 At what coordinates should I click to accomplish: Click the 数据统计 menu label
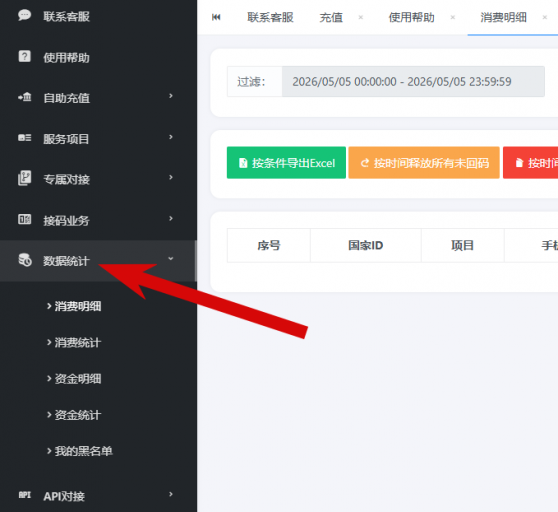tap(66, 261)
